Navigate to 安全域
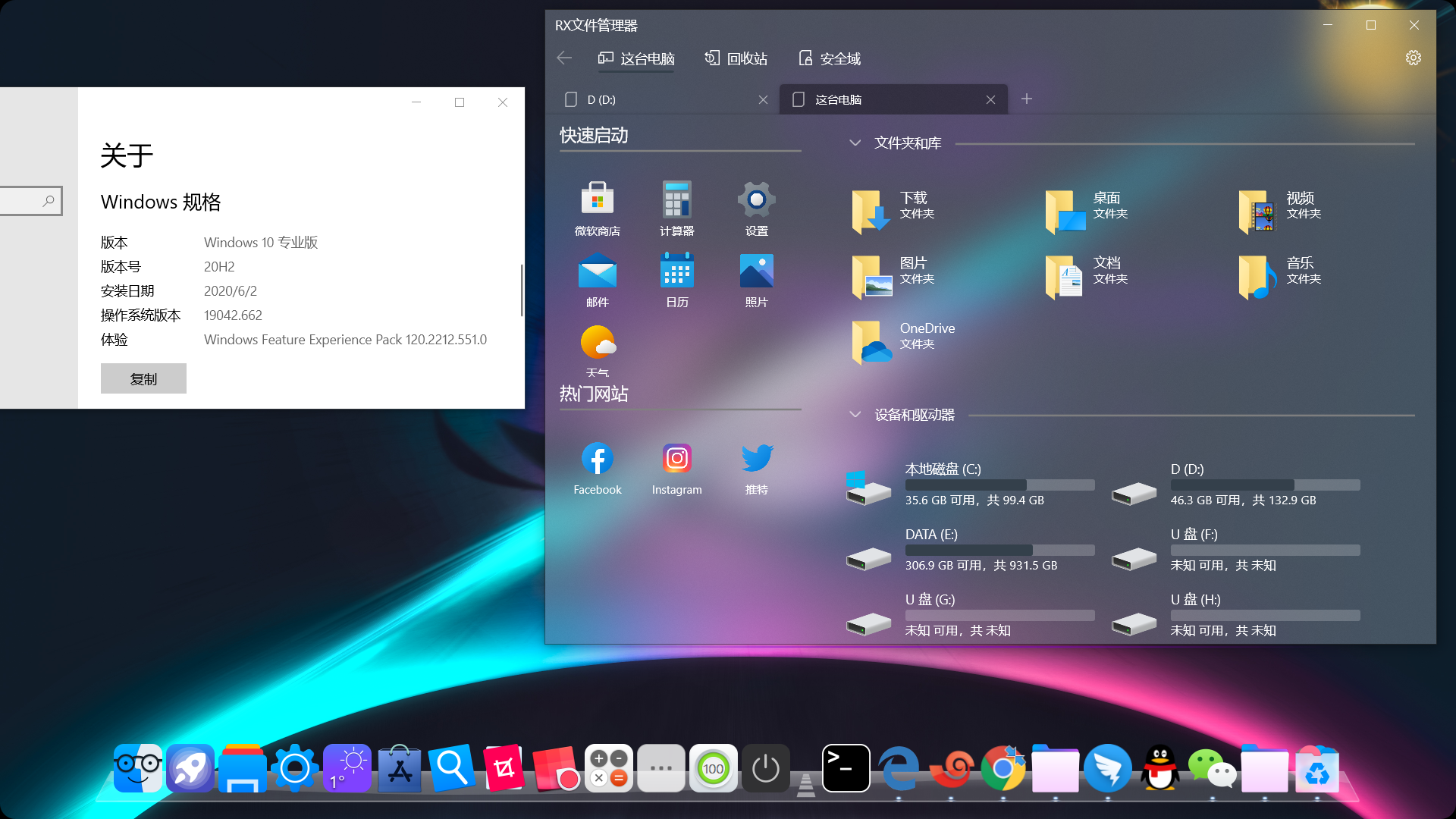The height and width of the screenshot is (819, 1456). [829, 58]
